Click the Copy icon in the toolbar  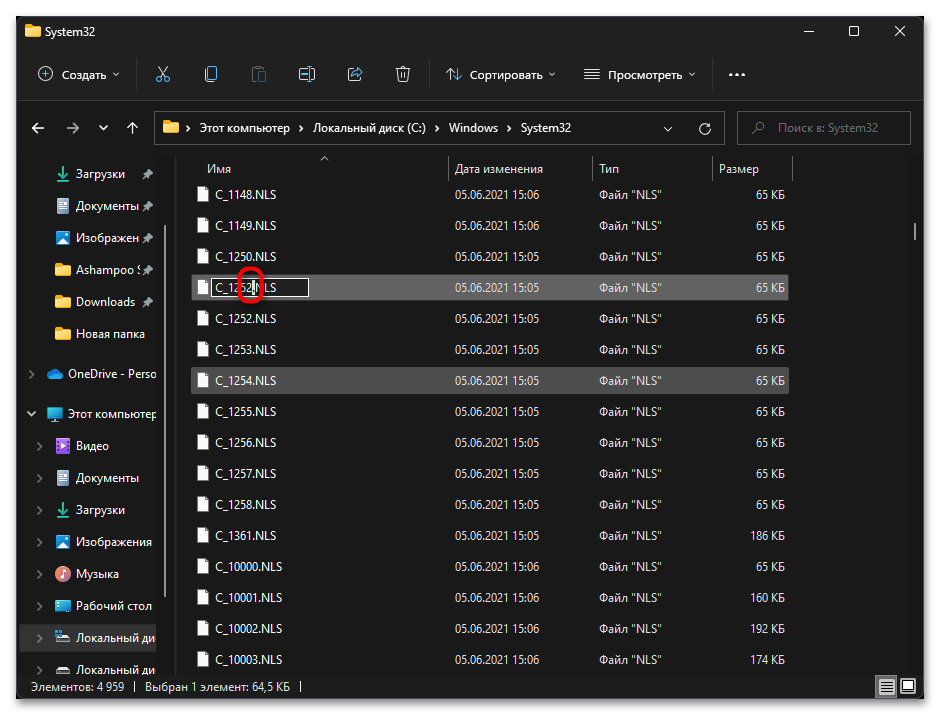211,74
